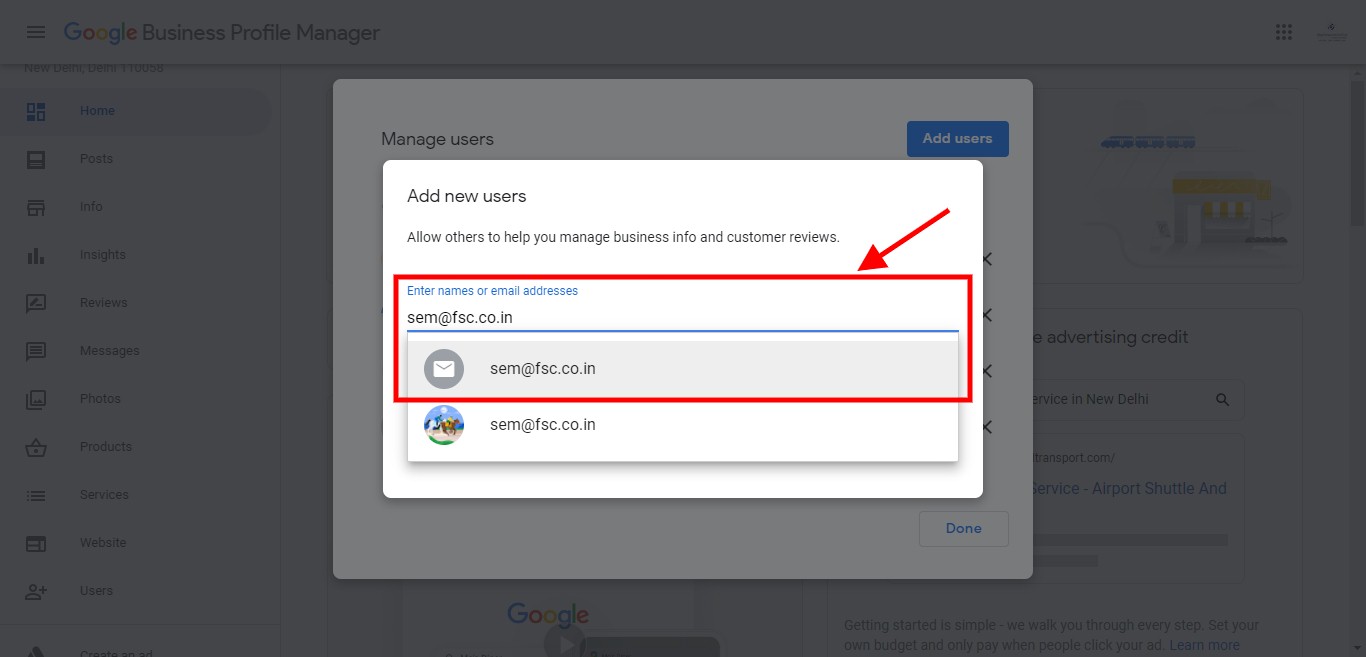Click the Users add-person icon
The image size is (1366, 657).
click(36, 591)
